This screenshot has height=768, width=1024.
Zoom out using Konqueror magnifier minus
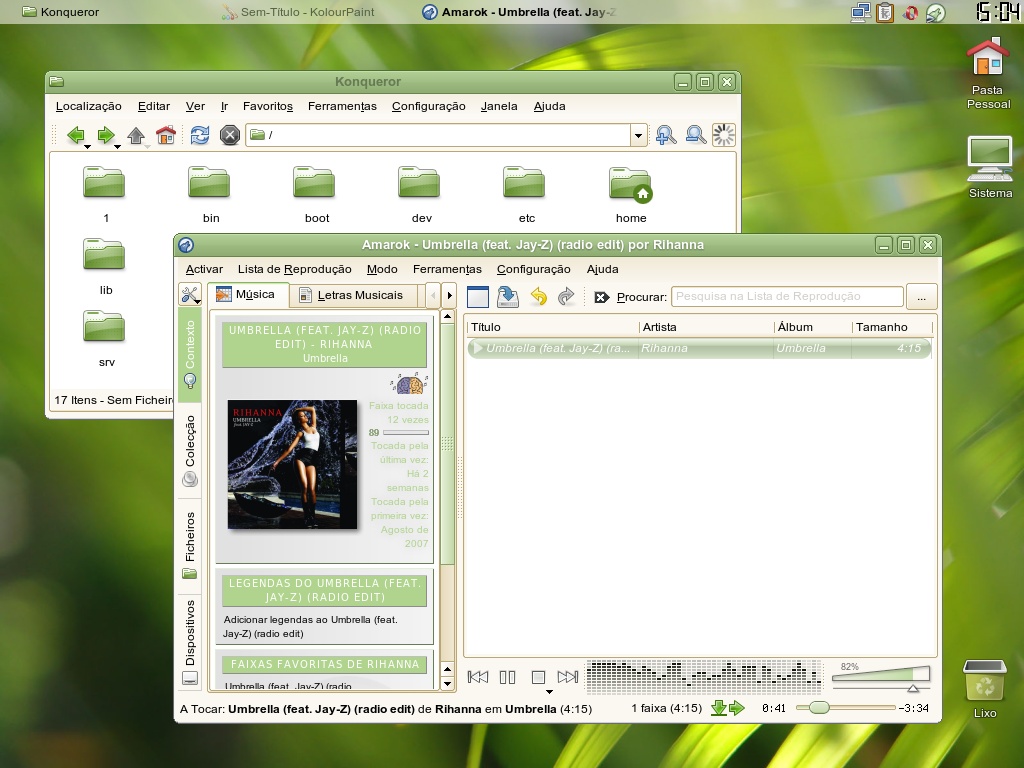(x=696, y=135)
